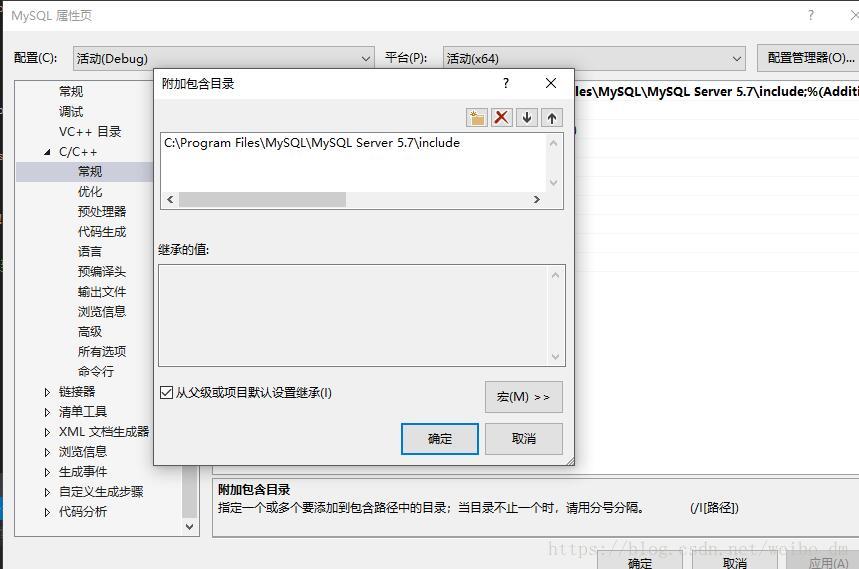The image size is (859, 569).
Task: Expand the 链接器 tree node
Action: click(47, 392)
